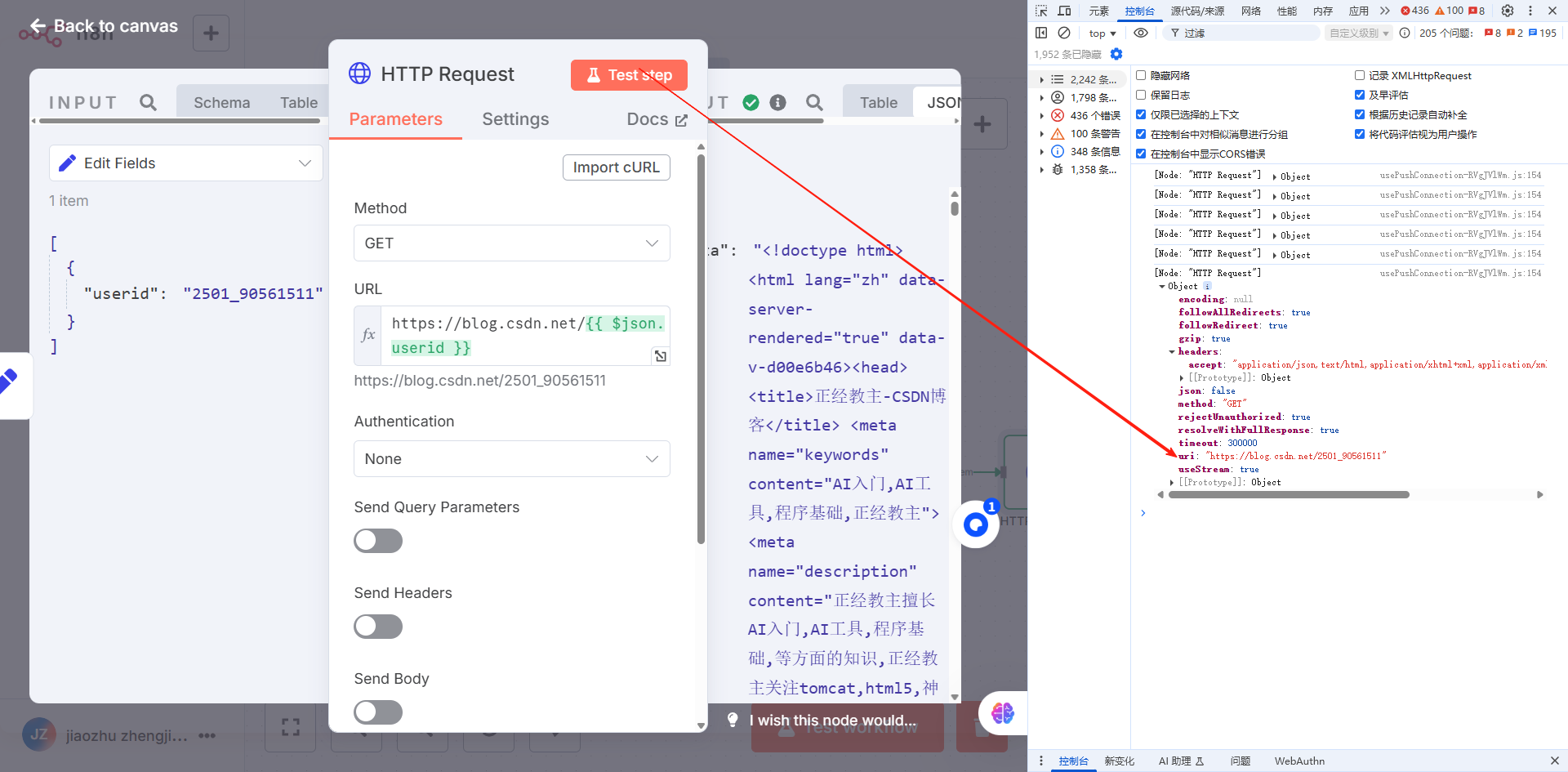Click the OUTPUT panel search icon
The width and height of the screenshot is (1568, 772).
814,102
